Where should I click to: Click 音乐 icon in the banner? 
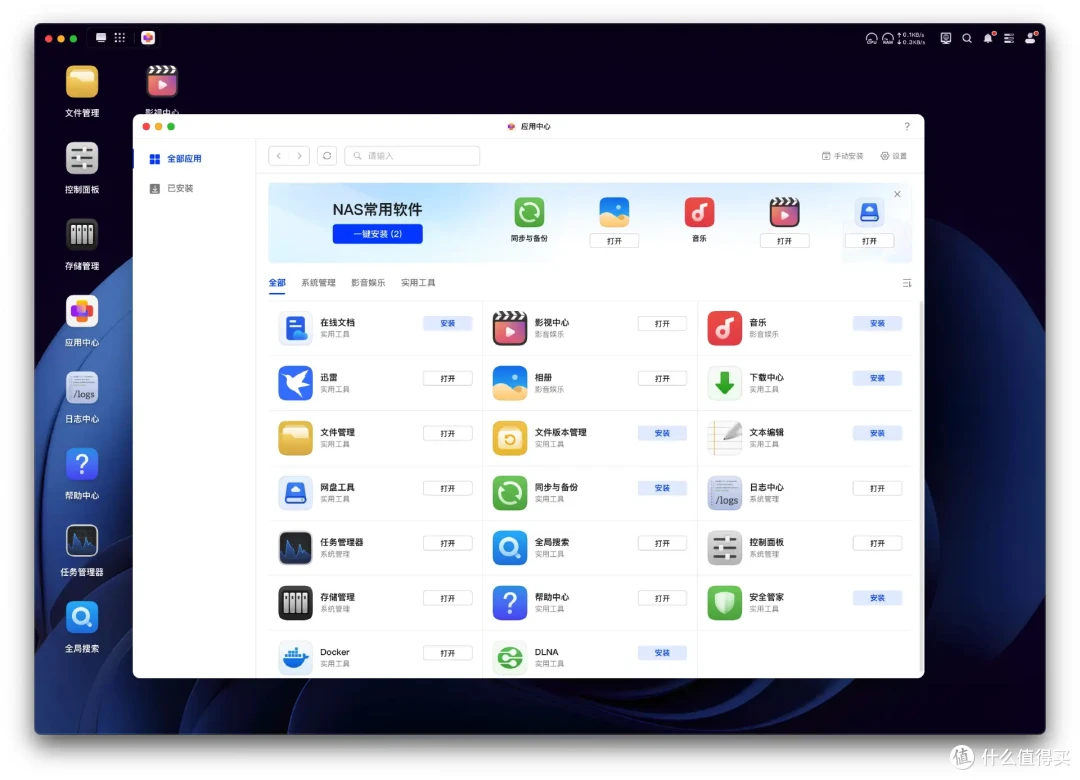click(699, 212)
